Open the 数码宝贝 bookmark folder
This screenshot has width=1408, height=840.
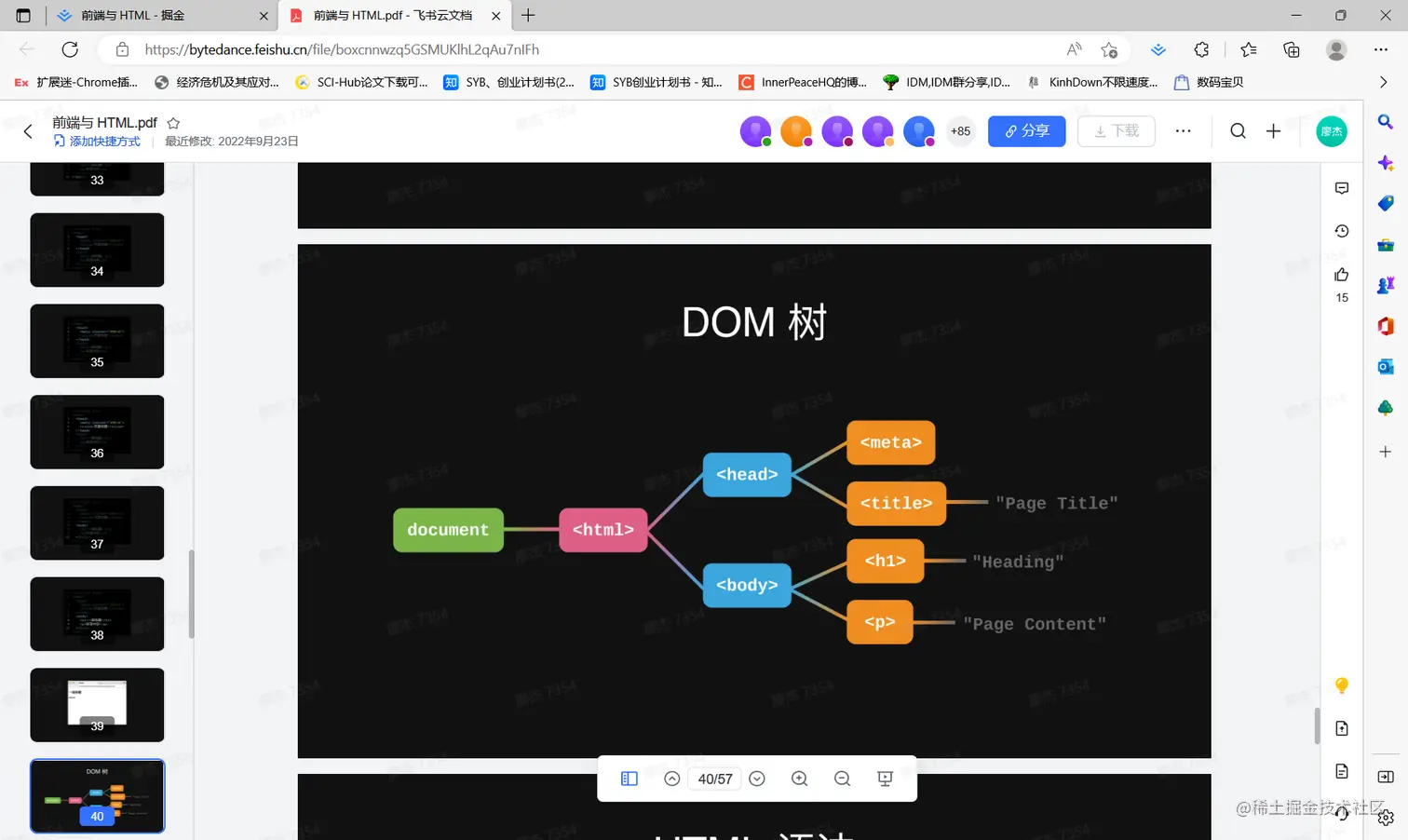click(x=1209, y=82)
